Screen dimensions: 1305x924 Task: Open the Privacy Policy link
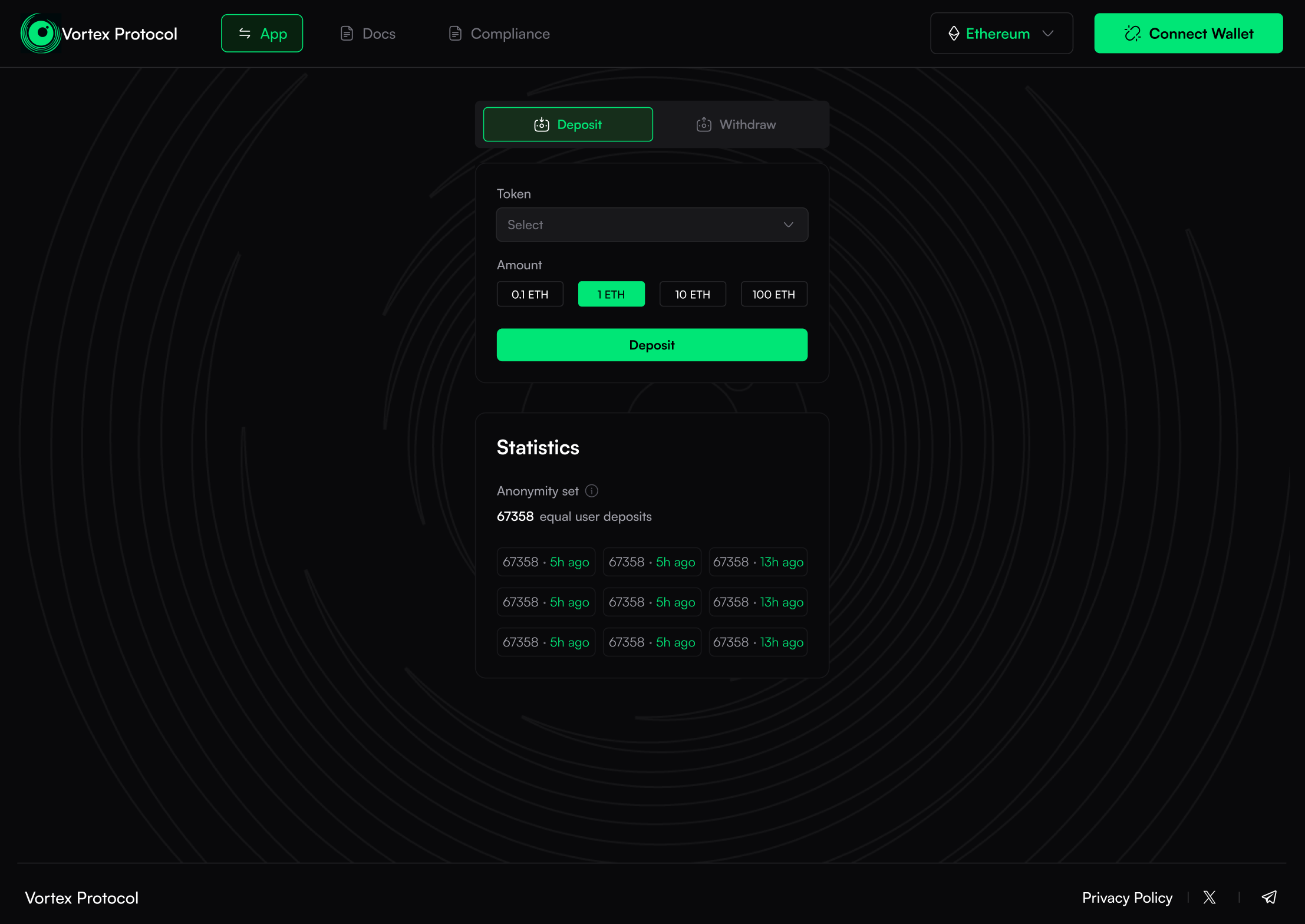pos(1127,897)
